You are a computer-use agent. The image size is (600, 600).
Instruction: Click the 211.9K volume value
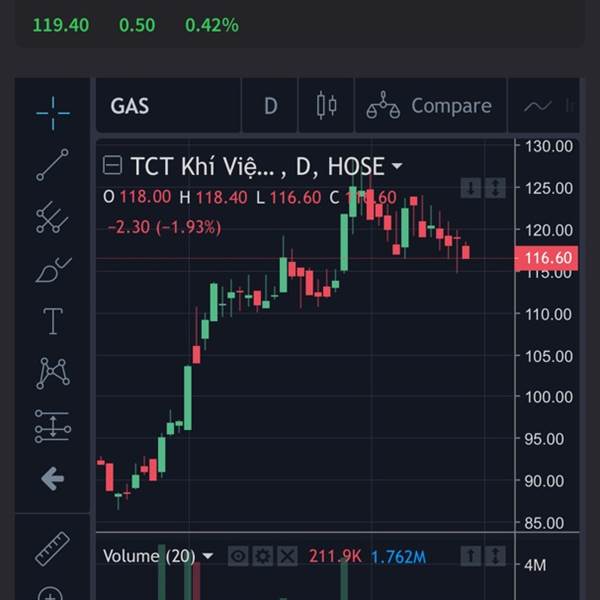coord(335,556)
